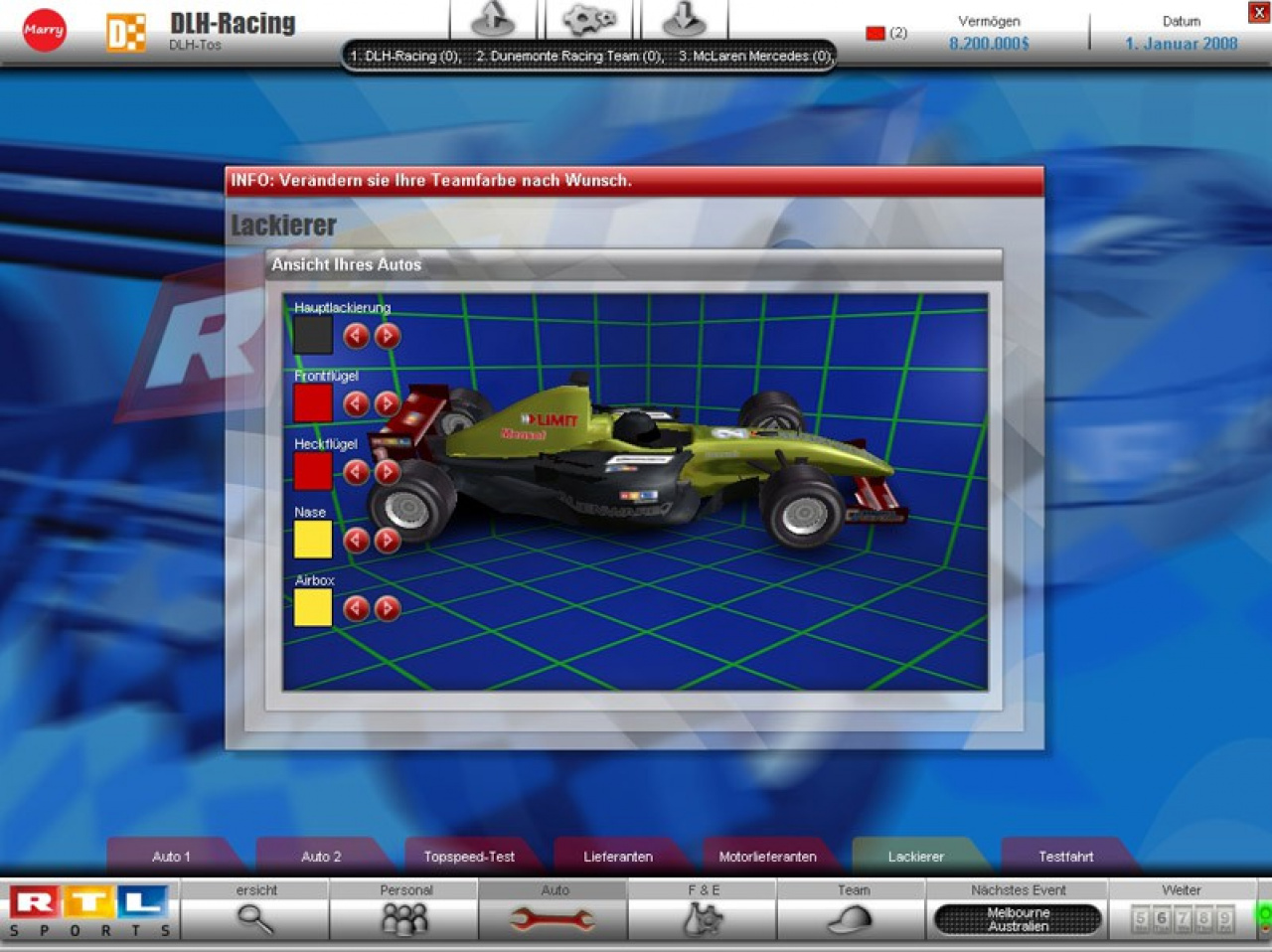Click the red INFO message bar
Image resolution: width=1272 pixels, height=952 pixels.
[x=635, y=181]
